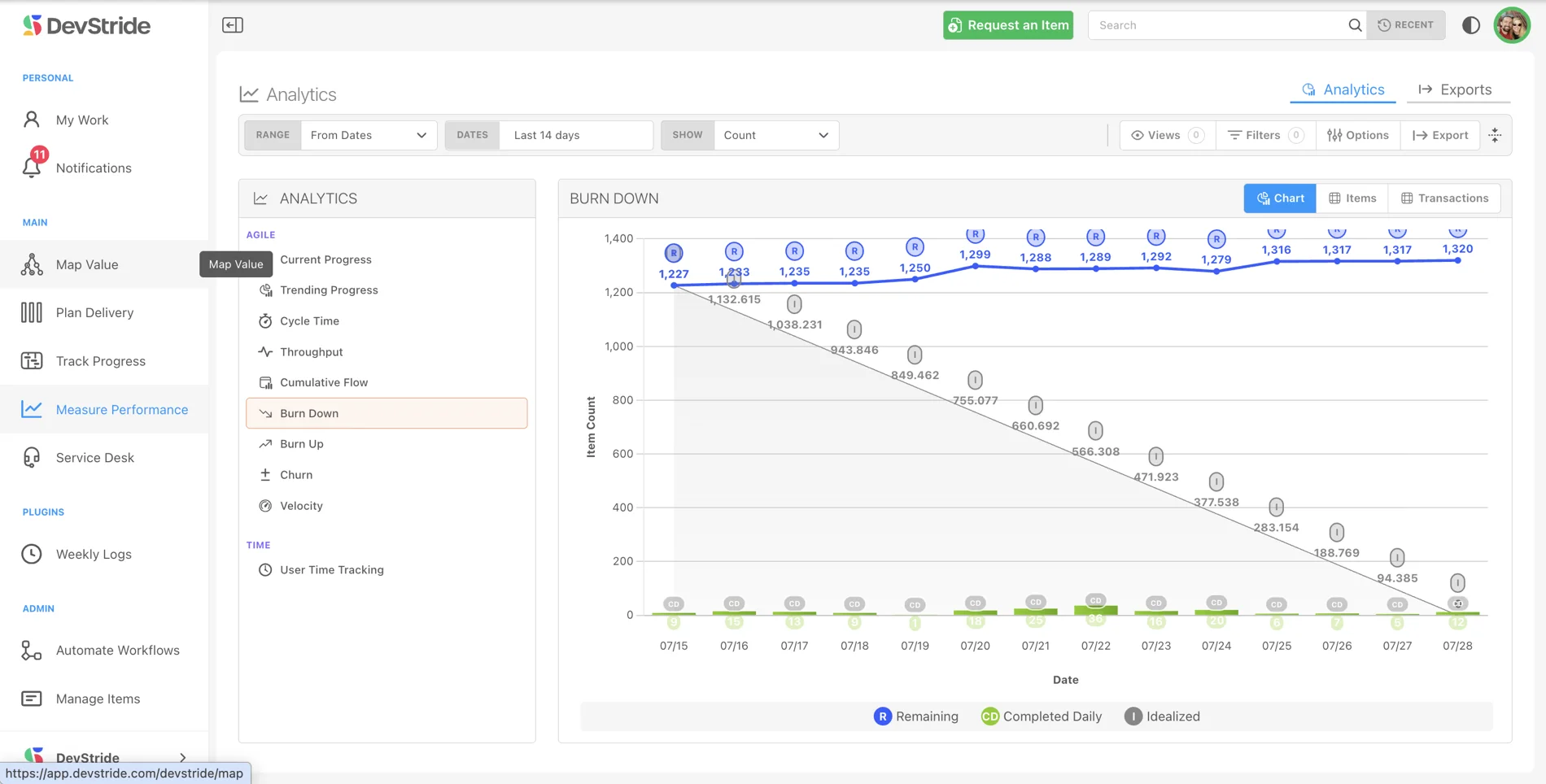The height and width of the screenshot is (784, 1546).
Task: Collapse the sidebar with the panel icon
Action: pos(233,25)
